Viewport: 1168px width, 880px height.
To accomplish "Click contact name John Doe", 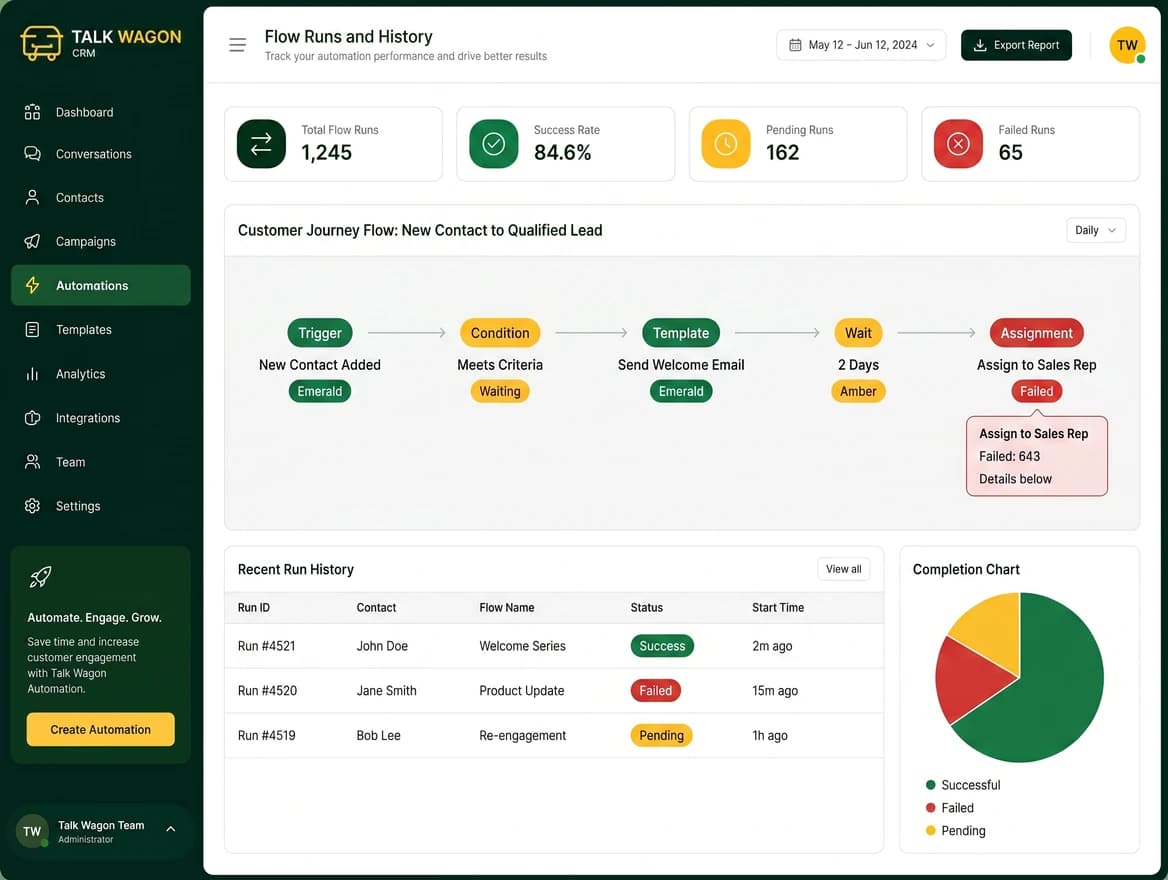I will click(x=382, y=646).
